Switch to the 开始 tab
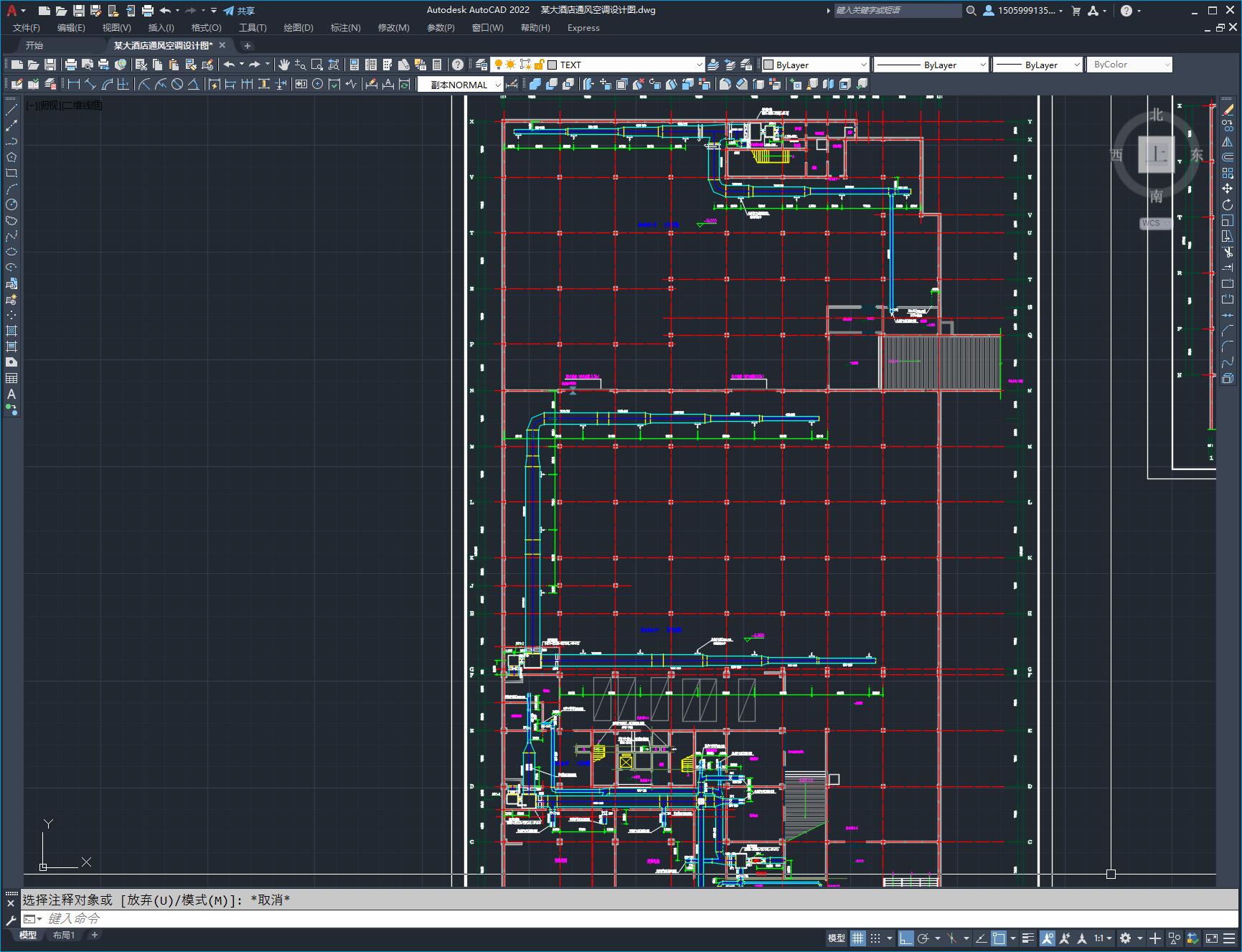Image resolution: width=1242 pixels, height=952 pixels. point(34,45)
